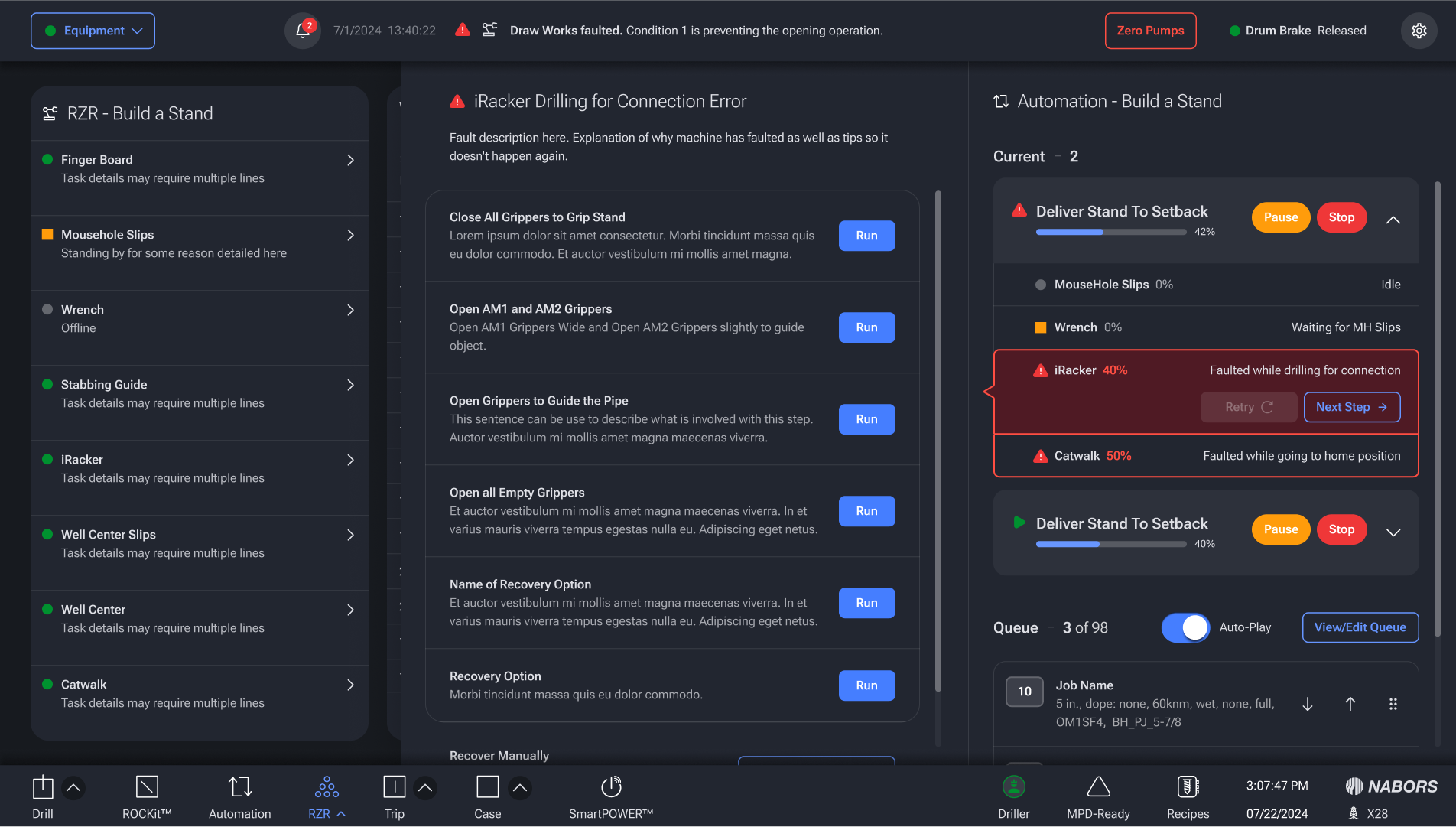Screen dimensions: 1456x827
Task: Open the Case icon in bottom bar
Action: pos(488,787)
